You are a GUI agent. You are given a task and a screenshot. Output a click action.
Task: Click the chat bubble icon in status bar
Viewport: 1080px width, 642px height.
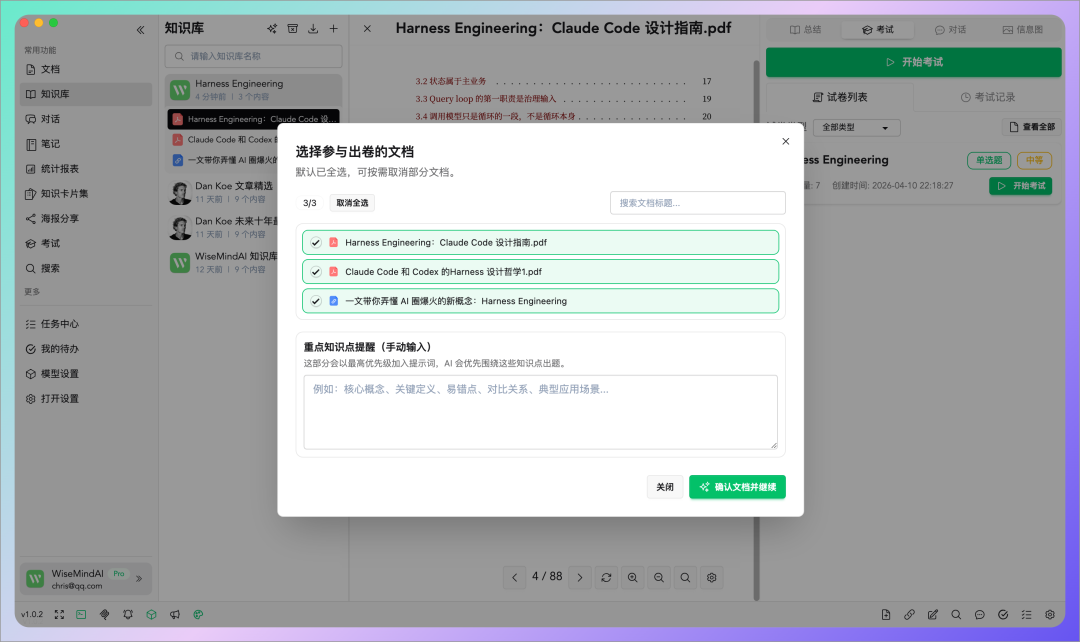(979, 614)
